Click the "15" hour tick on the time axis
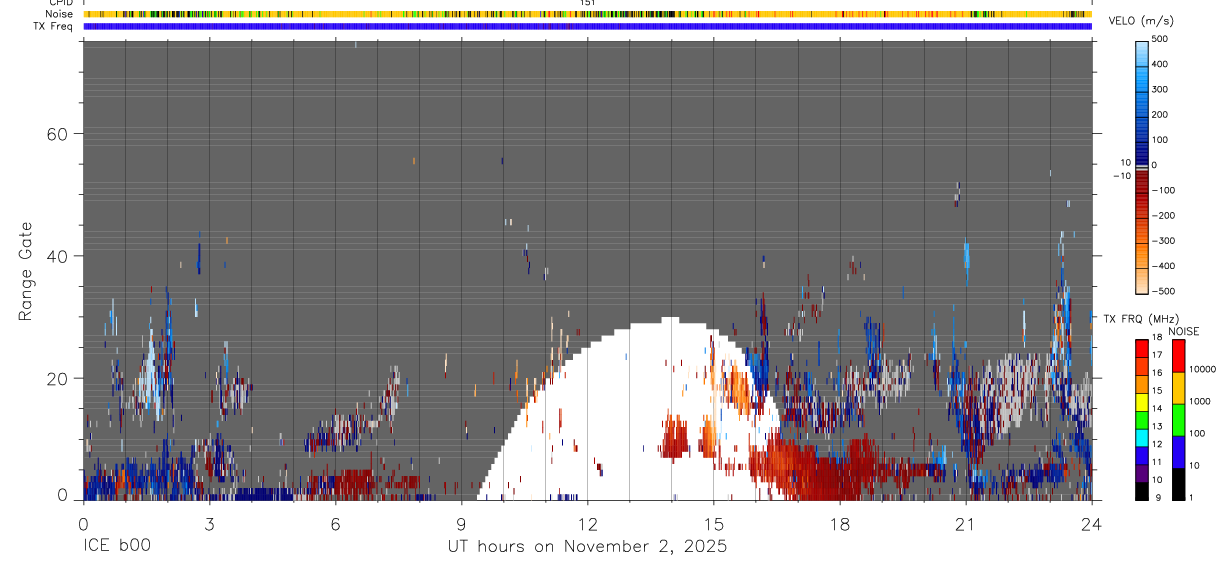1228x567 pixels. (x=713, y=524)
